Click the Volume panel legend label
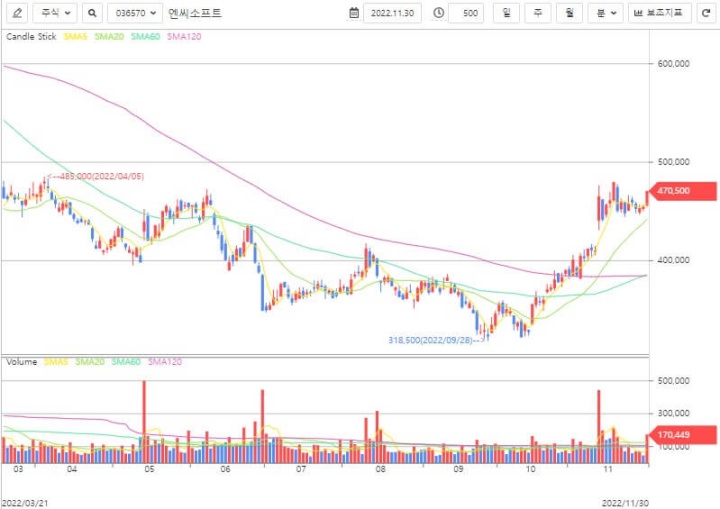Screen dimensions: 720x509 click(22, 362)
